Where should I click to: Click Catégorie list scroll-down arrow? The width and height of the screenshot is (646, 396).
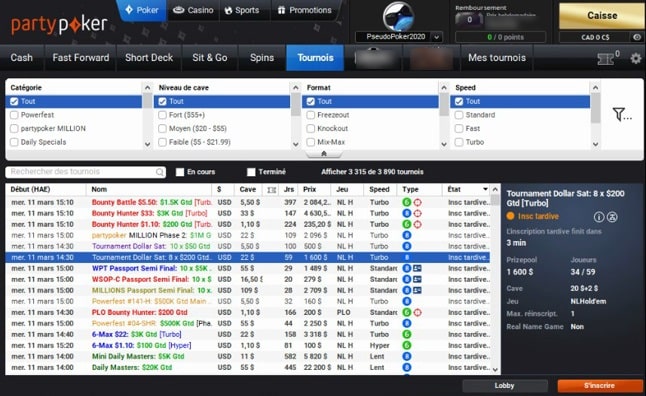[147, 144]
